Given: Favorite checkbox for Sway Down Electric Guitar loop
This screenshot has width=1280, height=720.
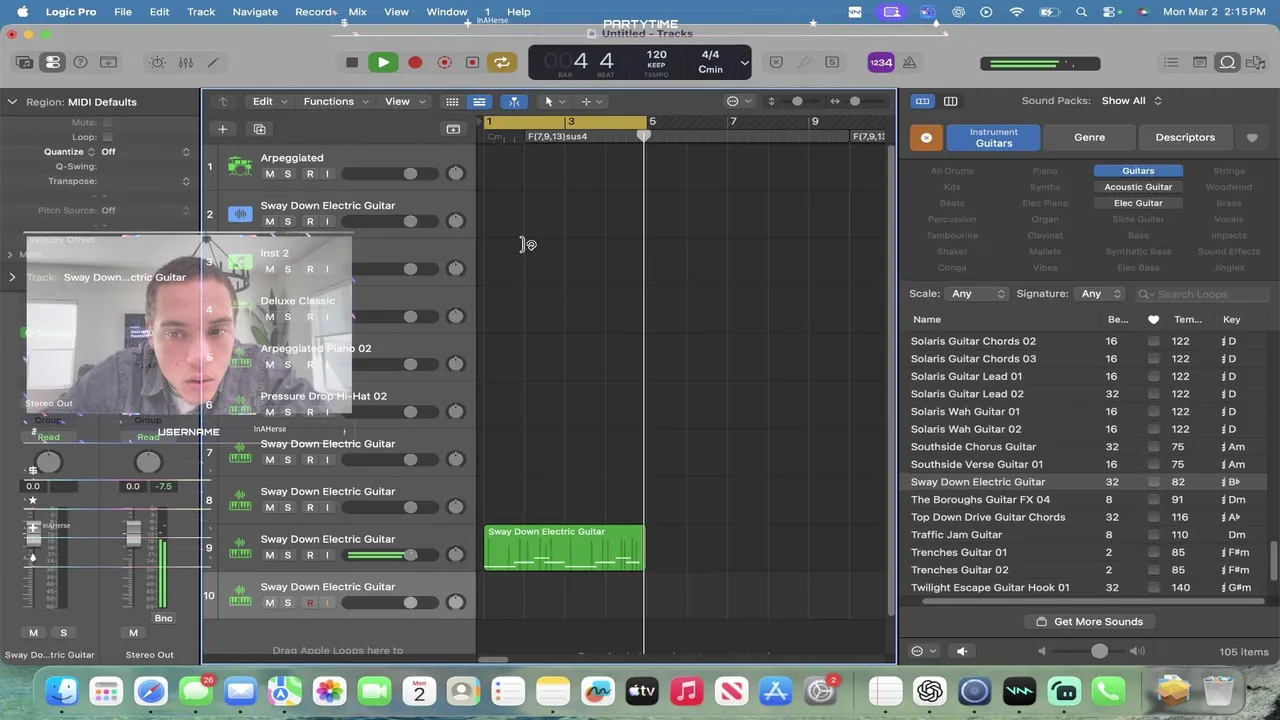Looking at the screenshot, I should tap(1154, 482).
